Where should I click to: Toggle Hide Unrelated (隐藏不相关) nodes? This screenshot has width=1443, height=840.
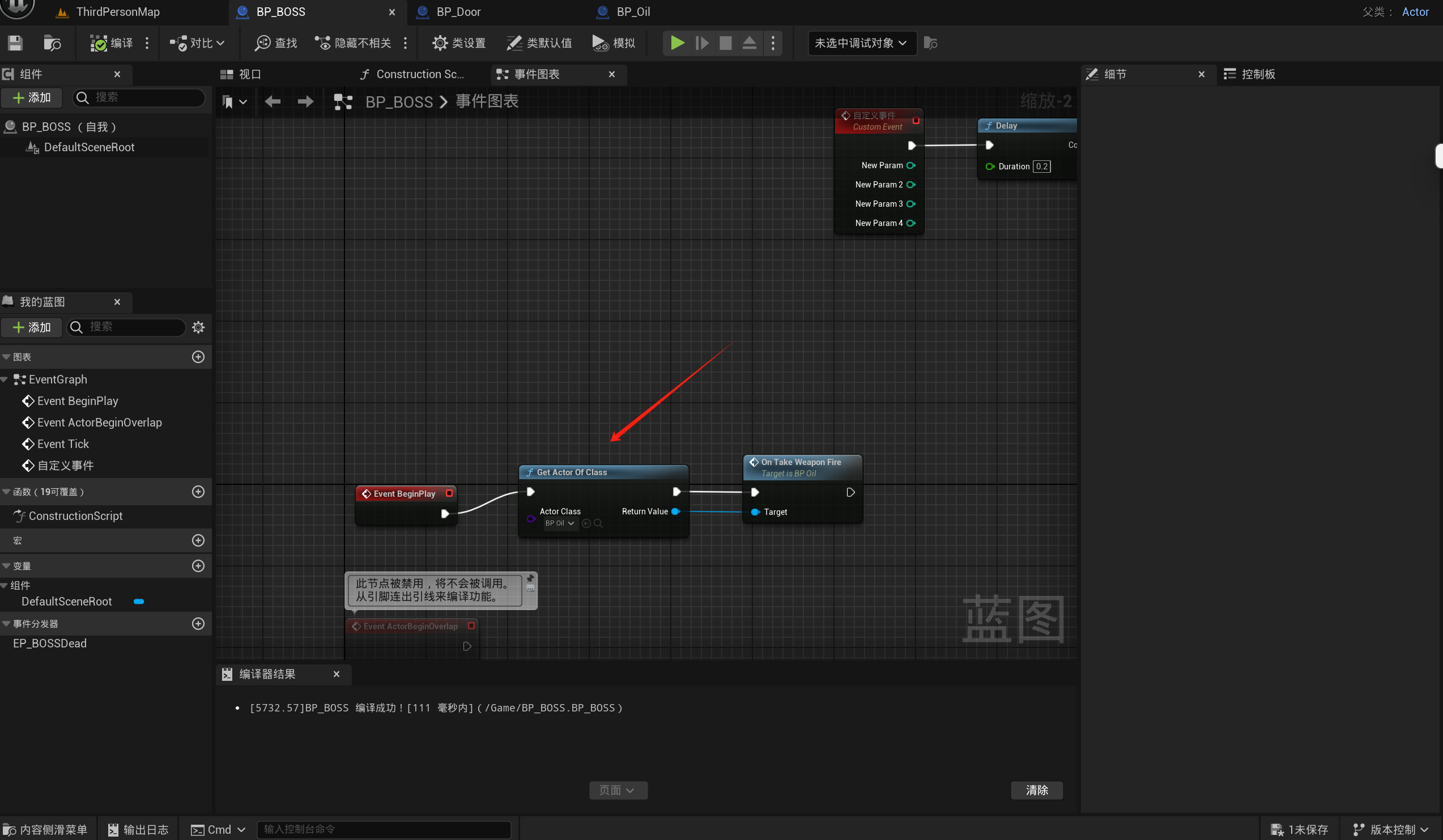click(354, 43)
